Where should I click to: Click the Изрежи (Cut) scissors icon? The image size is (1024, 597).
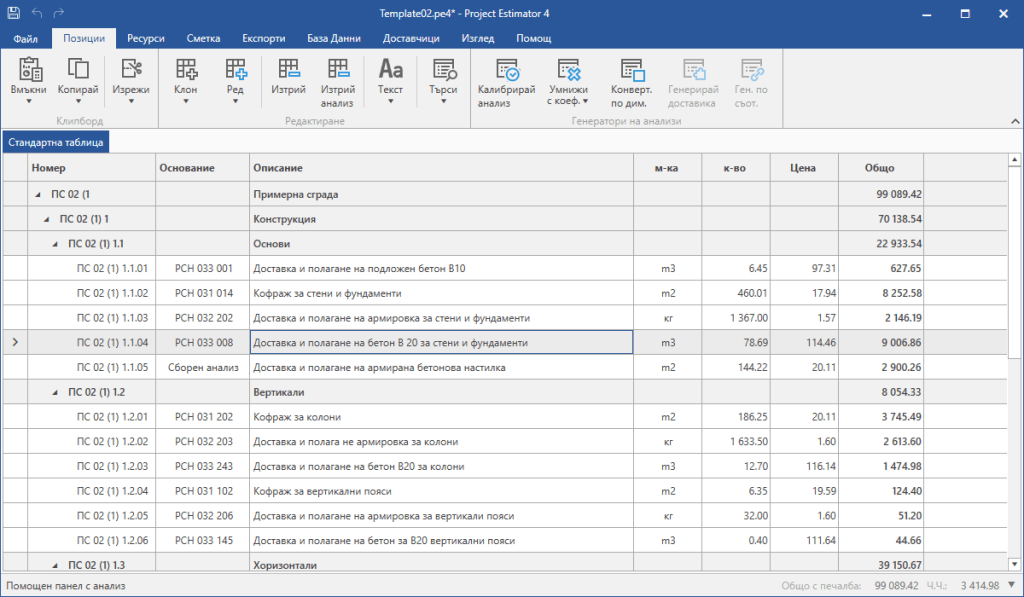pos(131,70)
